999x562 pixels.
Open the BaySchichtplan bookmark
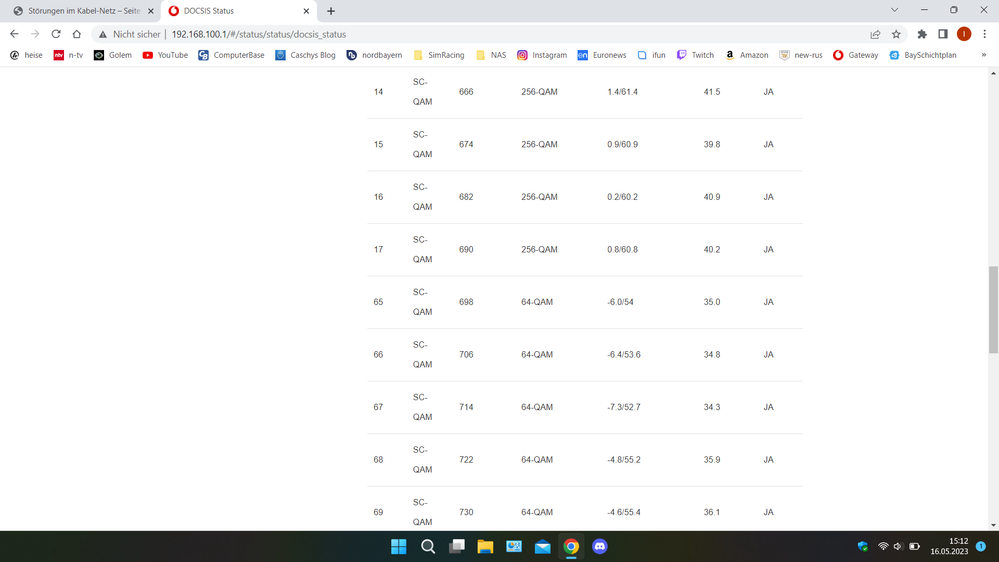pos(923,55)
